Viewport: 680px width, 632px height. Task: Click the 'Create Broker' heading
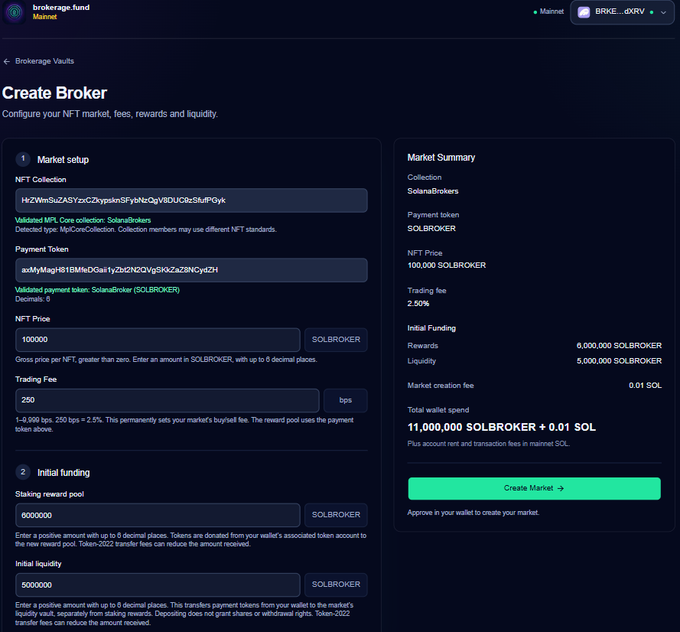(x=54, y=93)
